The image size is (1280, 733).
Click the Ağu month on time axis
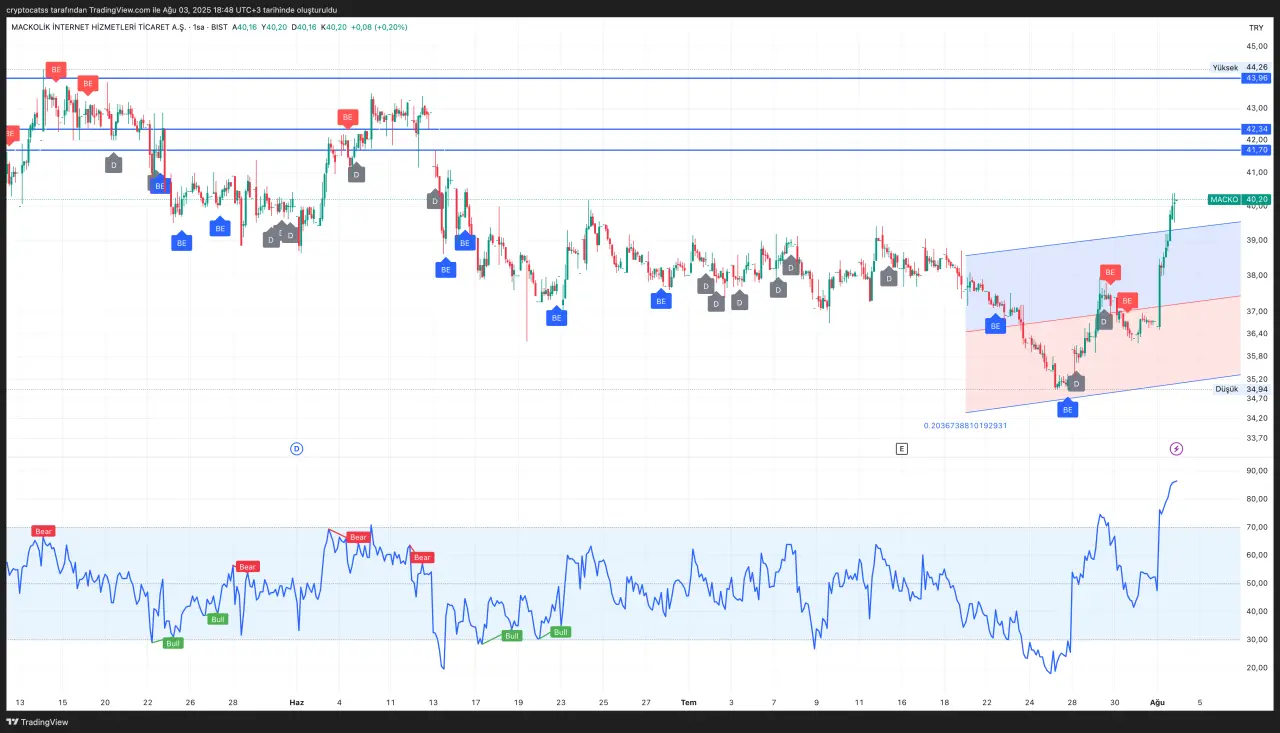pyautogui.click(x=1157, y=702)
